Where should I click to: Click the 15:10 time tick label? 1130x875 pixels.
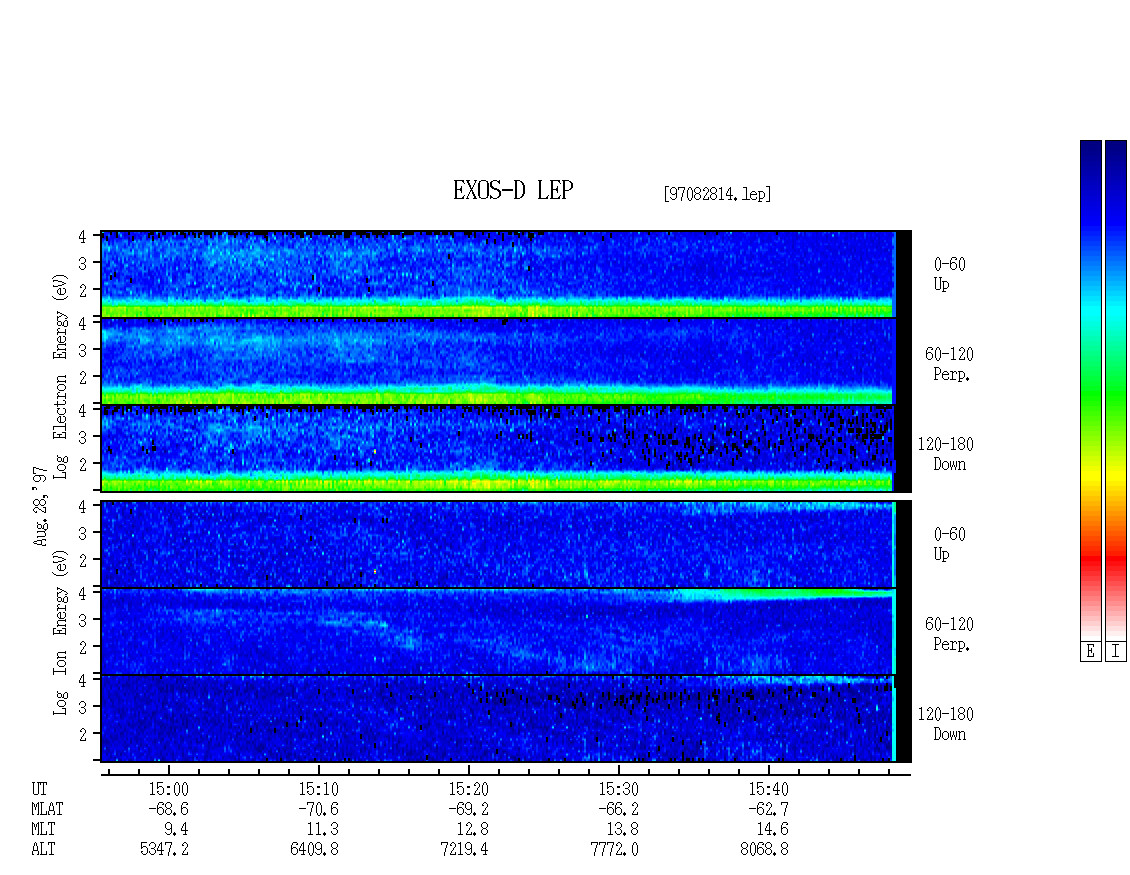(x=319, y=789)
